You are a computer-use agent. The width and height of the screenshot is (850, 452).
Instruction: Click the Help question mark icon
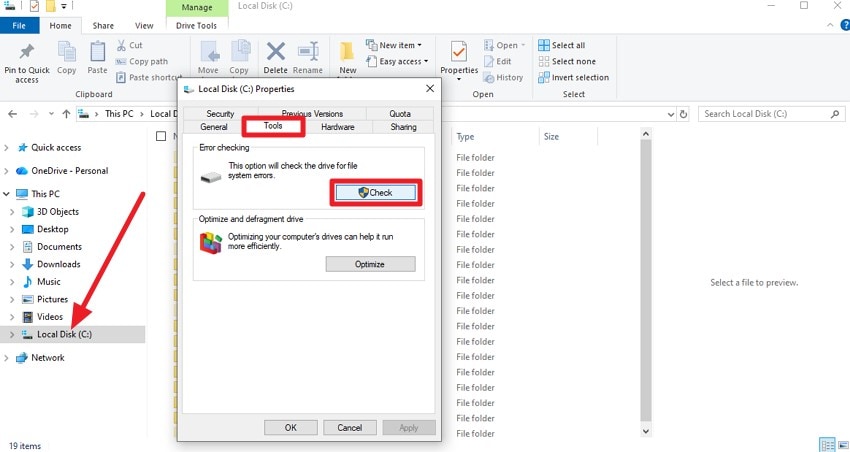845,25
